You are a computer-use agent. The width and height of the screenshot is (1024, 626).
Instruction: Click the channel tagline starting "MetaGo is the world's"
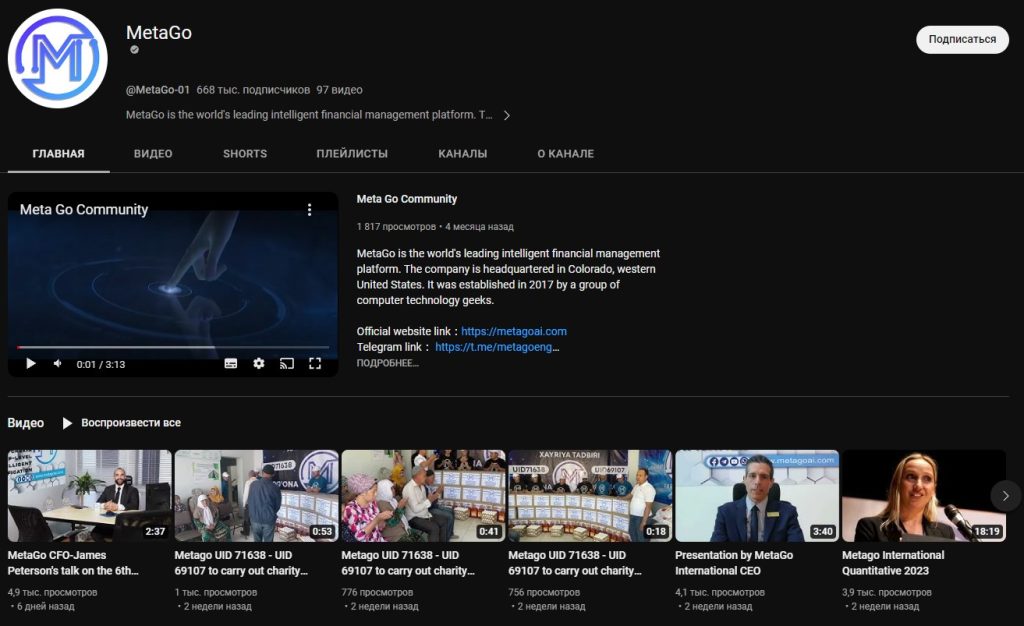point(309,115)
